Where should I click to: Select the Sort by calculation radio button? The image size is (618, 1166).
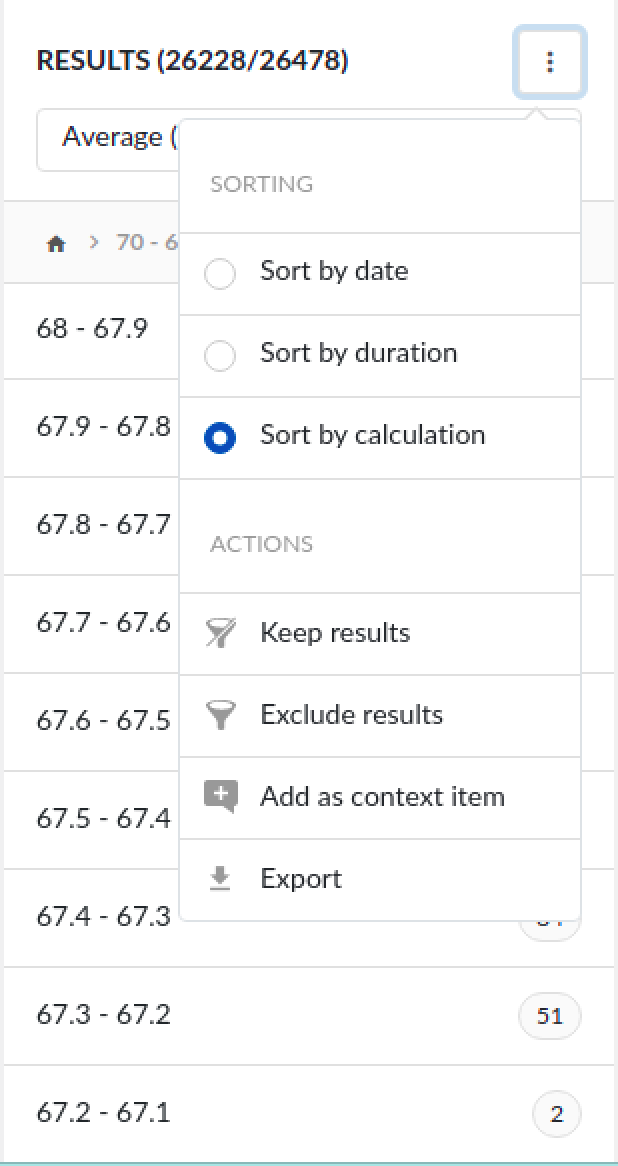coord(220,436)
